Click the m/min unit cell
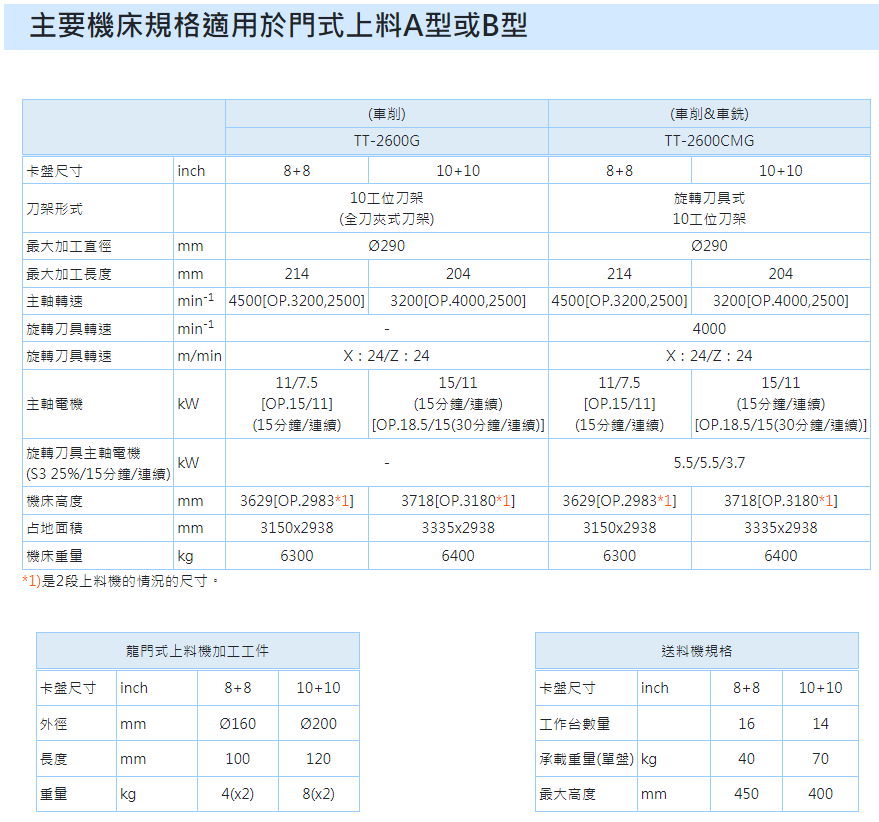The height and width of the screenshot is (822, 879). [x=200, y=356]
